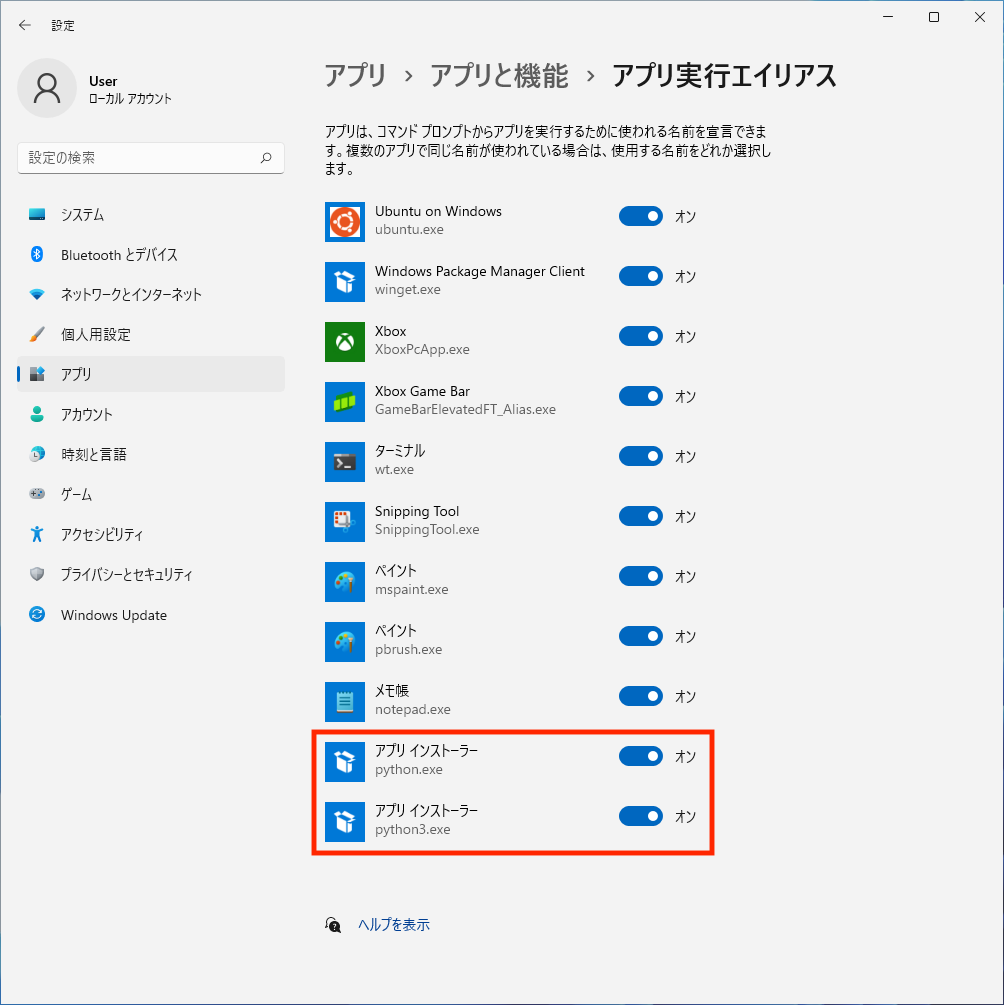The height and width of the screenshot is (1005, 1004).
Task: Click the Xbox Game Bar icon
Action: click(345, 401)
